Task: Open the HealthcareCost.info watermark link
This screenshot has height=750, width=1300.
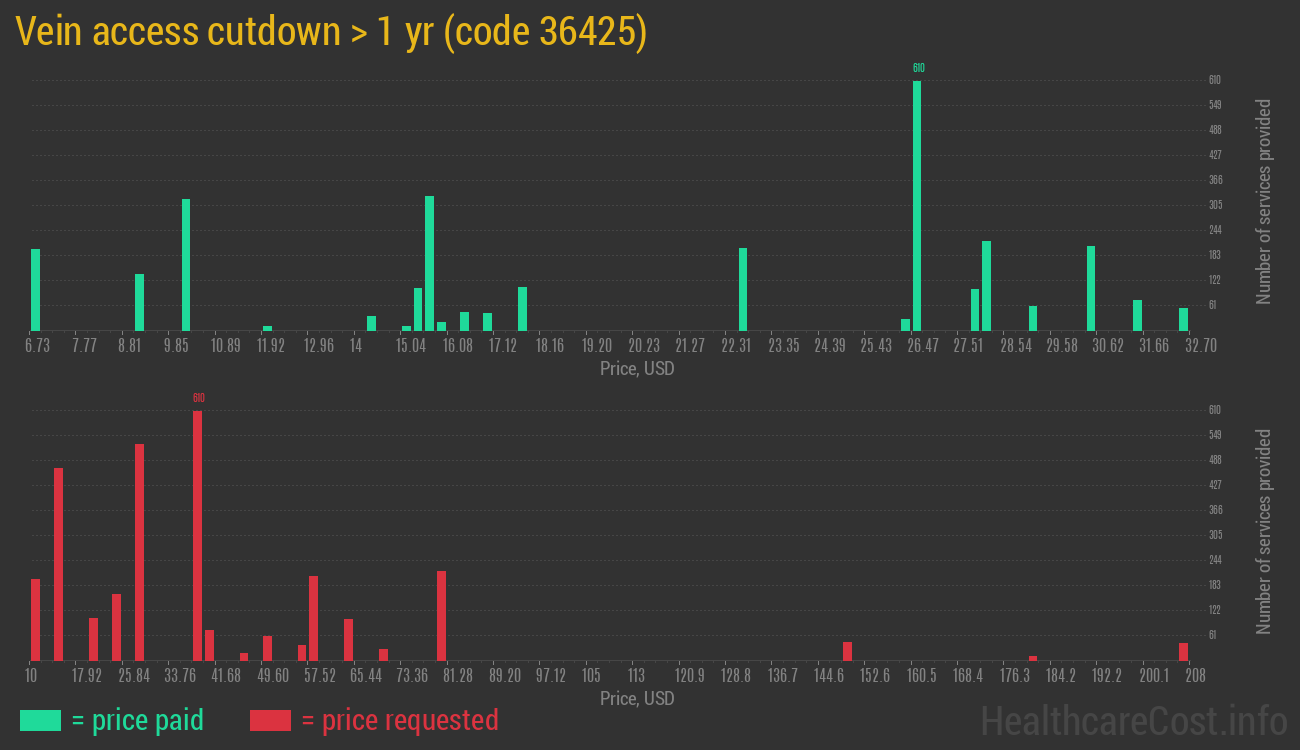Action: [1133, 720]
